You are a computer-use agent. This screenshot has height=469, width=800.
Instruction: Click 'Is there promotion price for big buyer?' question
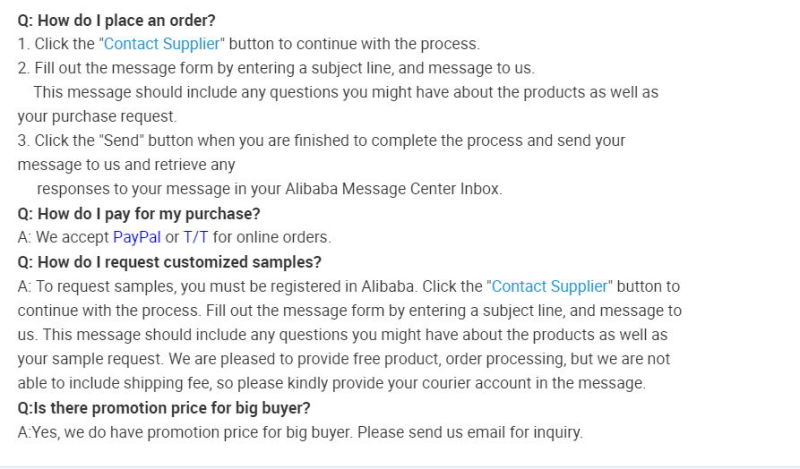(x=164, y=408)
